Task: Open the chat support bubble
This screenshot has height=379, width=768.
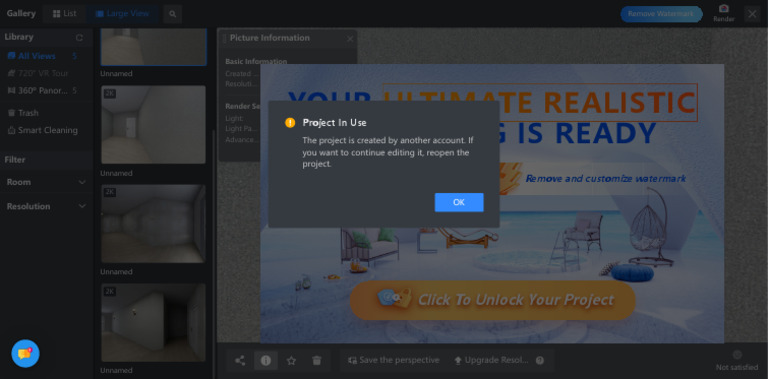Action: pos(25,353)
